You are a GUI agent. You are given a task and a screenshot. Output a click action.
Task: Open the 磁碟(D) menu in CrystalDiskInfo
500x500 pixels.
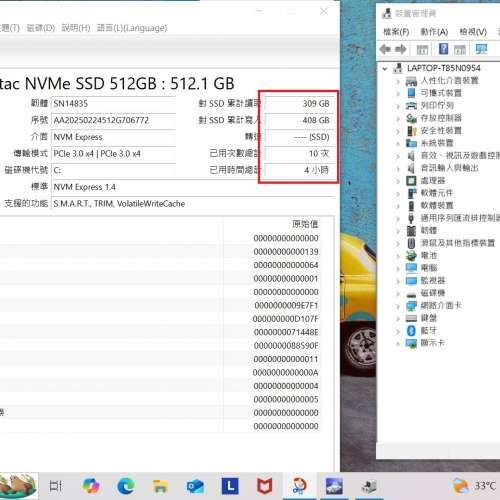coord(41,28)
